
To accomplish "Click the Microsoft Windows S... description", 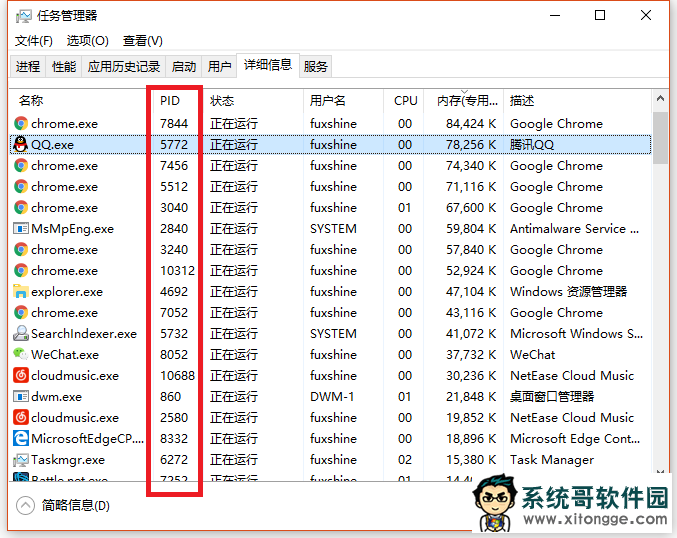I will (576, 333).
